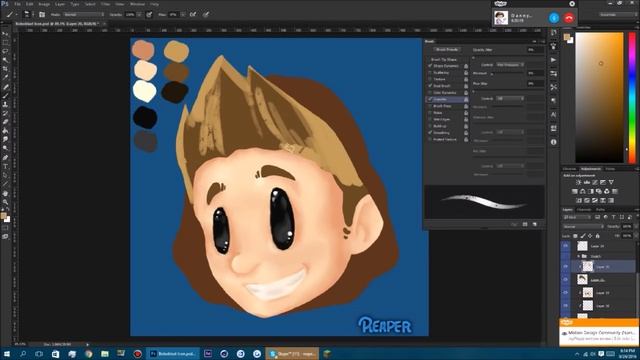640x360 pixels.
Task: Select the Lasso tool
Action: [x=5, y=51]
